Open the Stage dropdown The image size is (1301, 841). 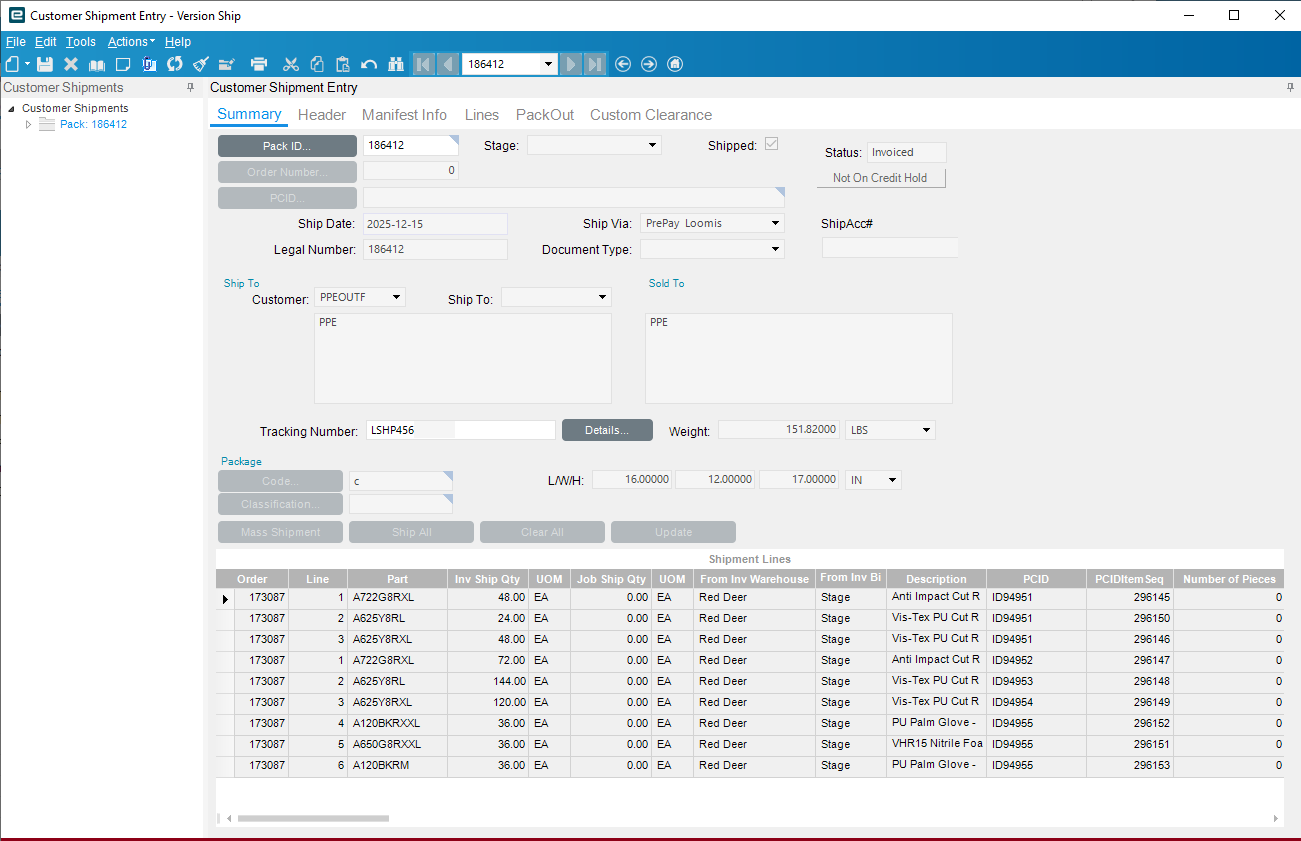tap(652, 145)
